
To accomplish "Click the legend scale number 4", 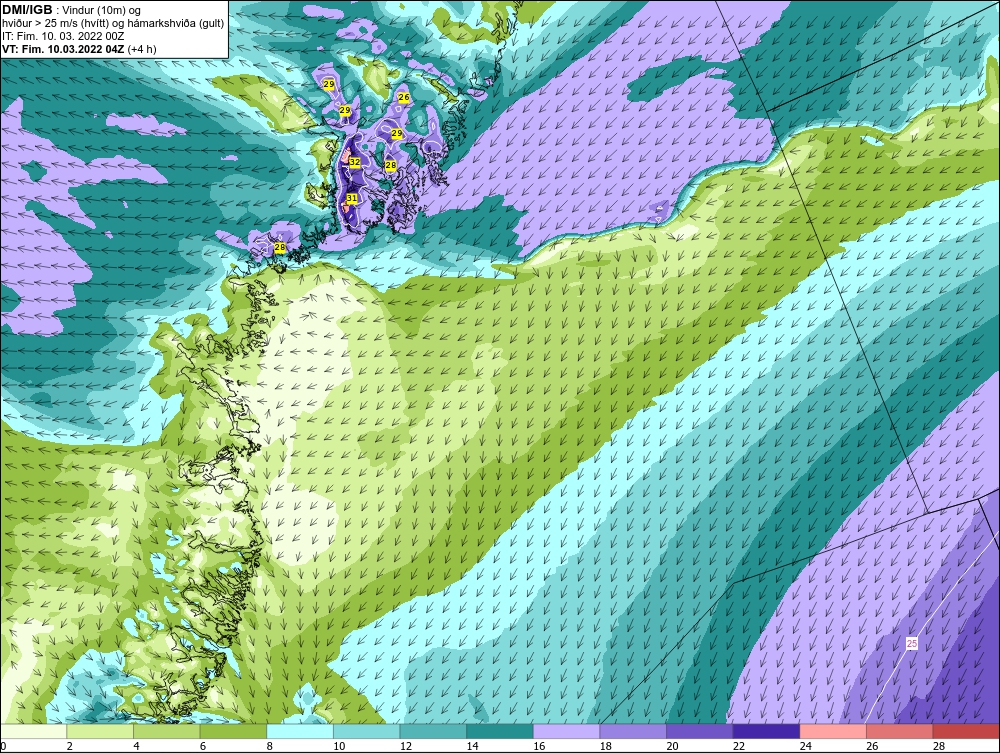I will click(136, 746).
